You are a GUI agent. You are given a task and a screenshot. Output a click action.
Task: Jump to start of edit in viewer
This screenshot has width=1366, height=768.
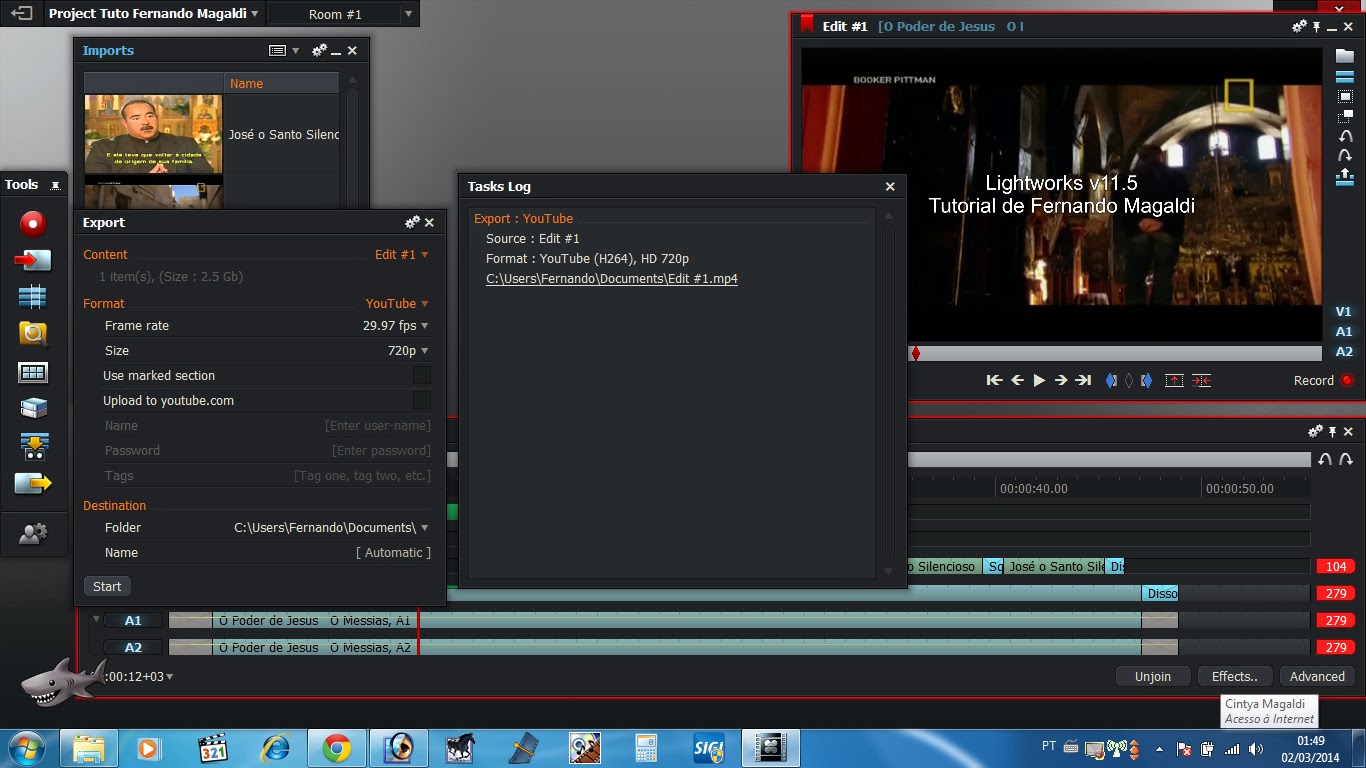[x=994, y=380]
